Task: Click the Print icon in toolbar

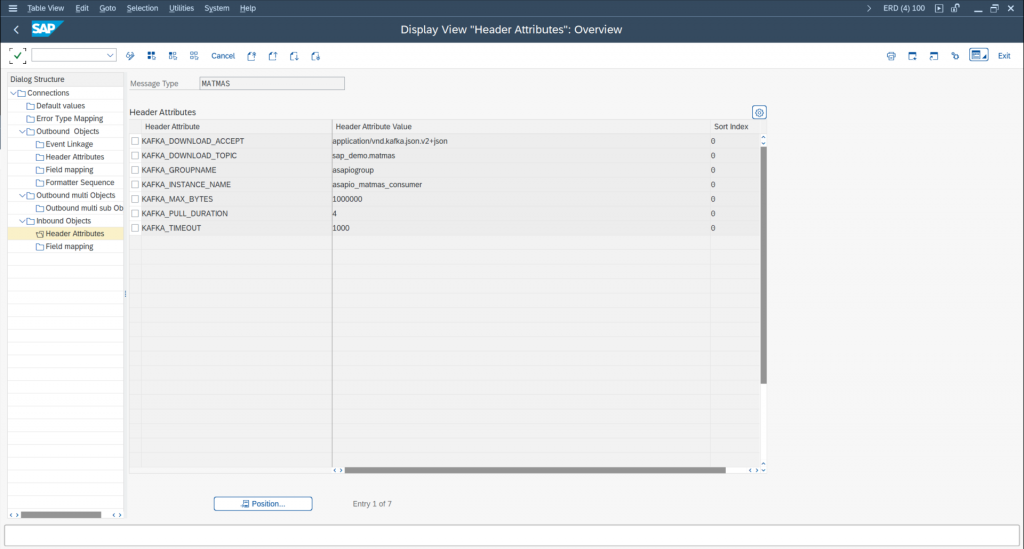Action: 891,56
